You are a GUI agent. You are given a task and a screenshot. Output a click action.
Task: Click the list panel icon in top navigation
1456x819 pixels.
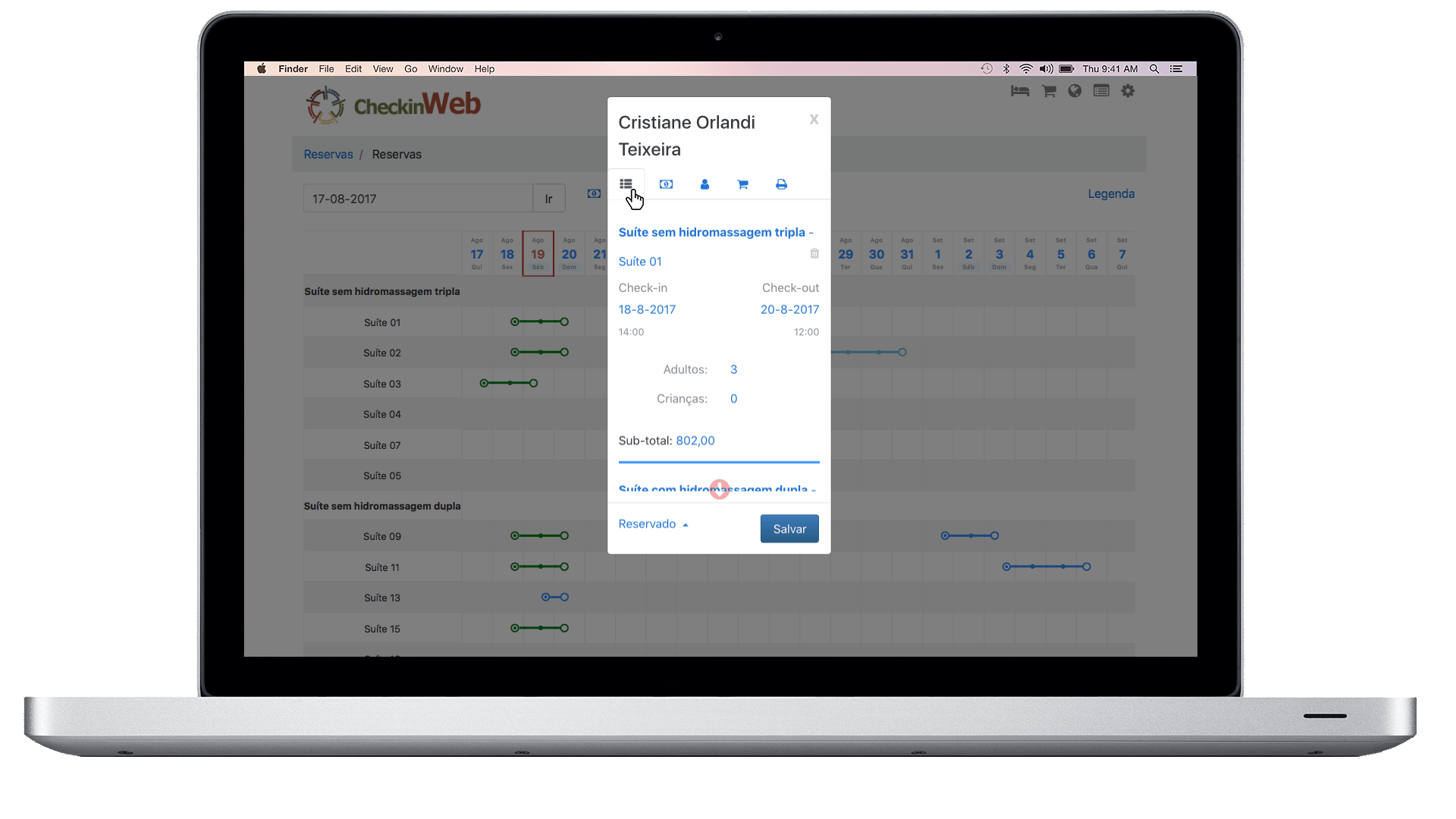point(1101,91)
